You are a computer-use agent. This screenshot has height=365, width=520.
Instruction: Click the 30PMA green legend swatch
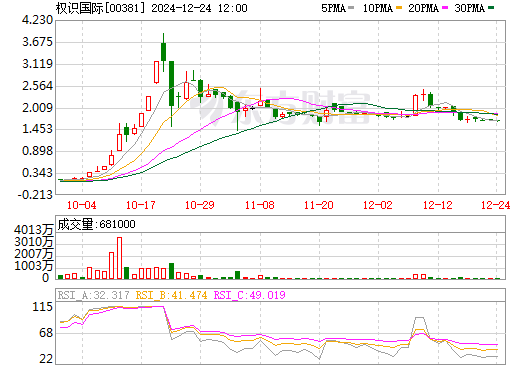tap(491, 8)
